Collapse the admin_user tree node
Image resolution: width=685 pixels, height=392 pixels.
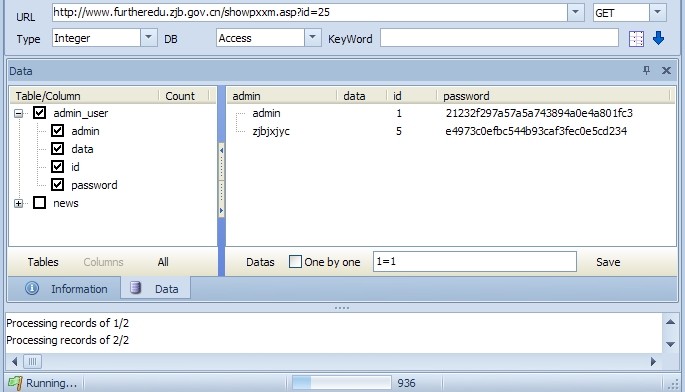point(18,113)
